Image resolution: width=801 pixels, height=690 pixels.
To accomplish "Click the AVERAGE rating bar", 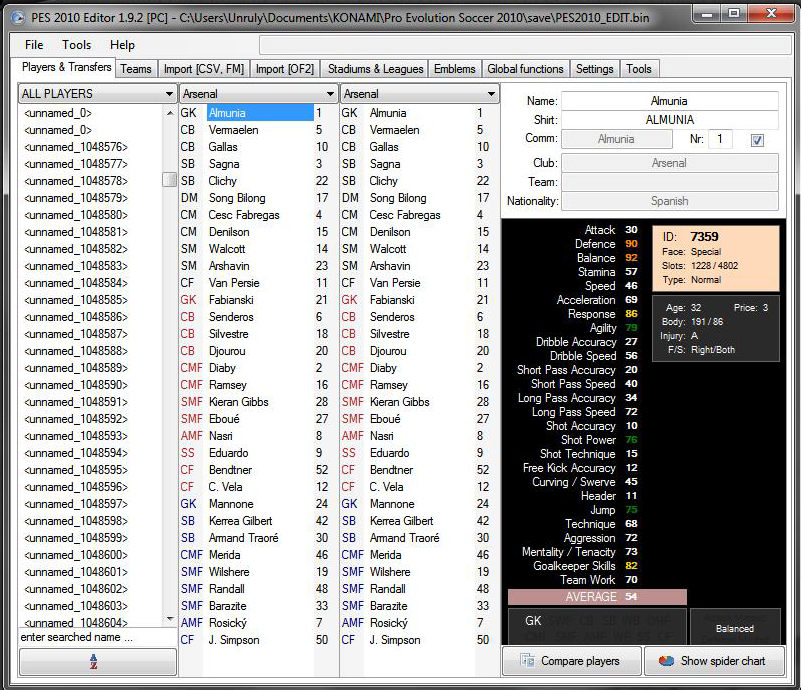I will click(597, 597).
